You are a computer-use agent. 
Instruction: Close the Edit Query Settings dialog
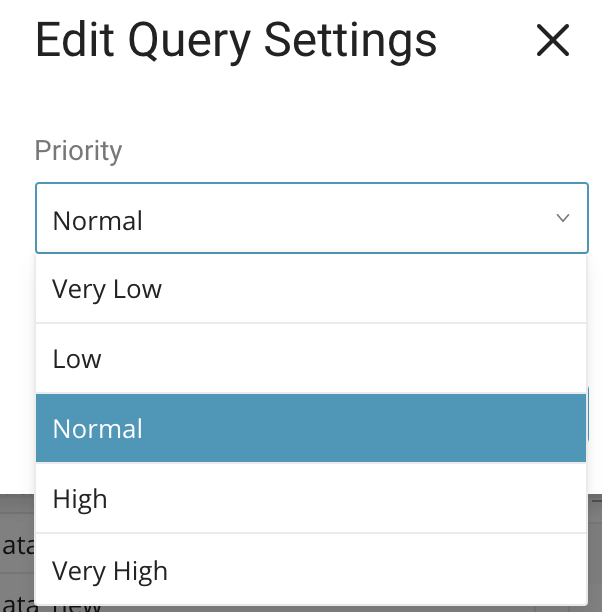click(552, 41)
